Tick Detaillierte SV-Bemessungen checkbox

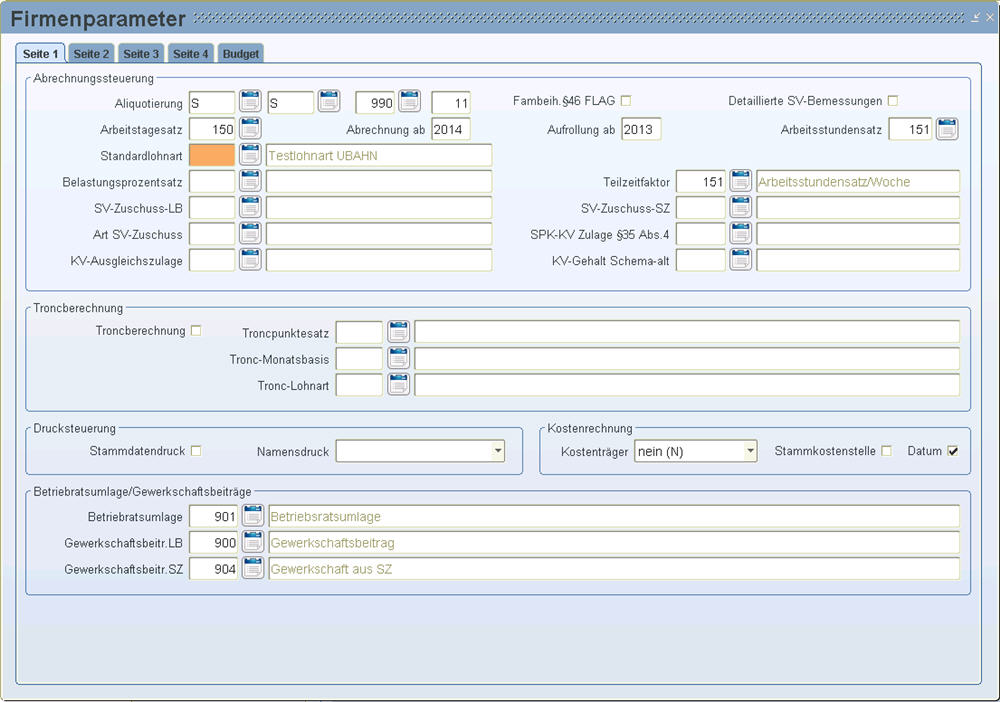coord(893,100)
